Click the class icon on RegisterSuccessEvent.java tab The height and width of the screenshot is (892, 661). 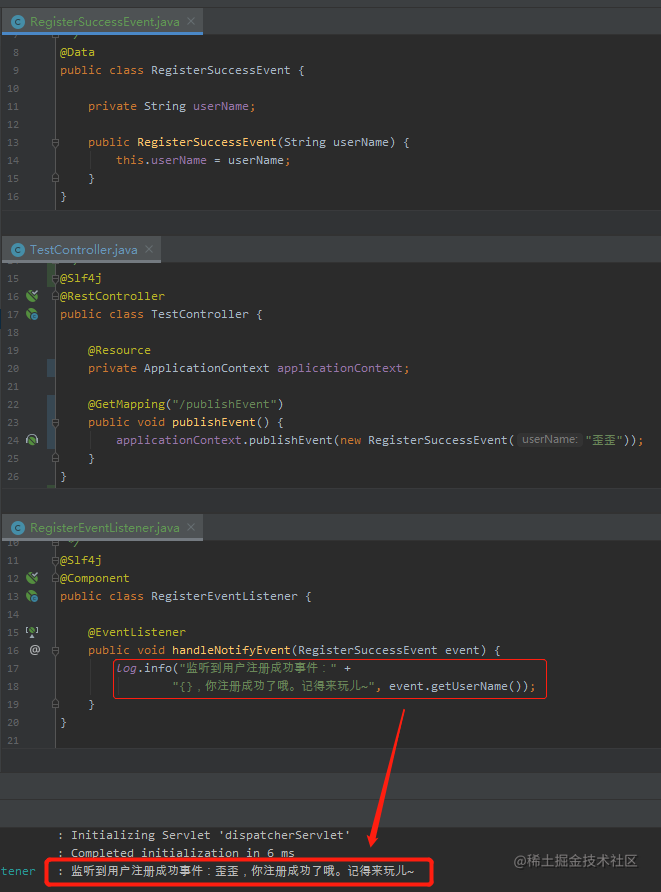[18, 22]
